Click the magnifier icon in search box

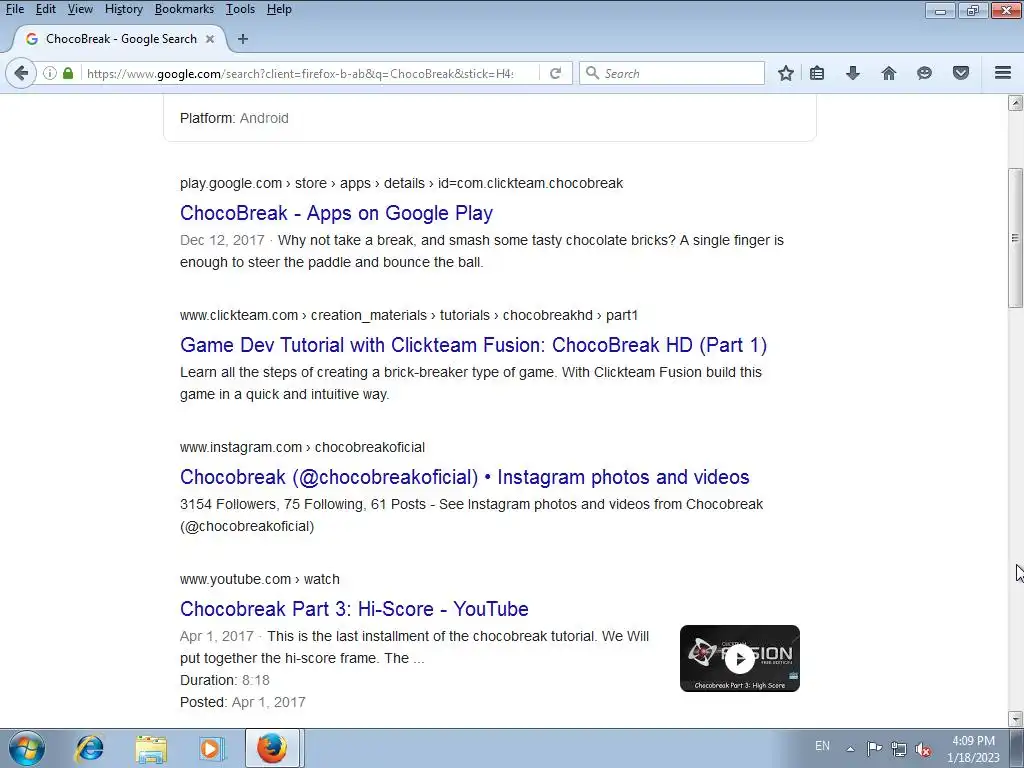592,73
